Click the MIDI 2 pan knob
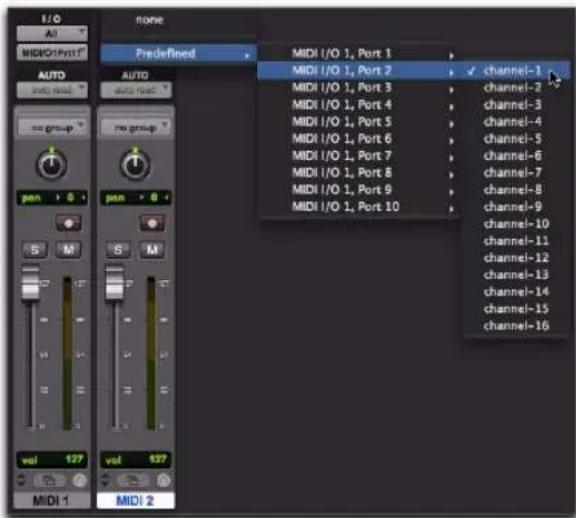Image resolution: width=576 pixels, height=518 pixels. [135, 164]
